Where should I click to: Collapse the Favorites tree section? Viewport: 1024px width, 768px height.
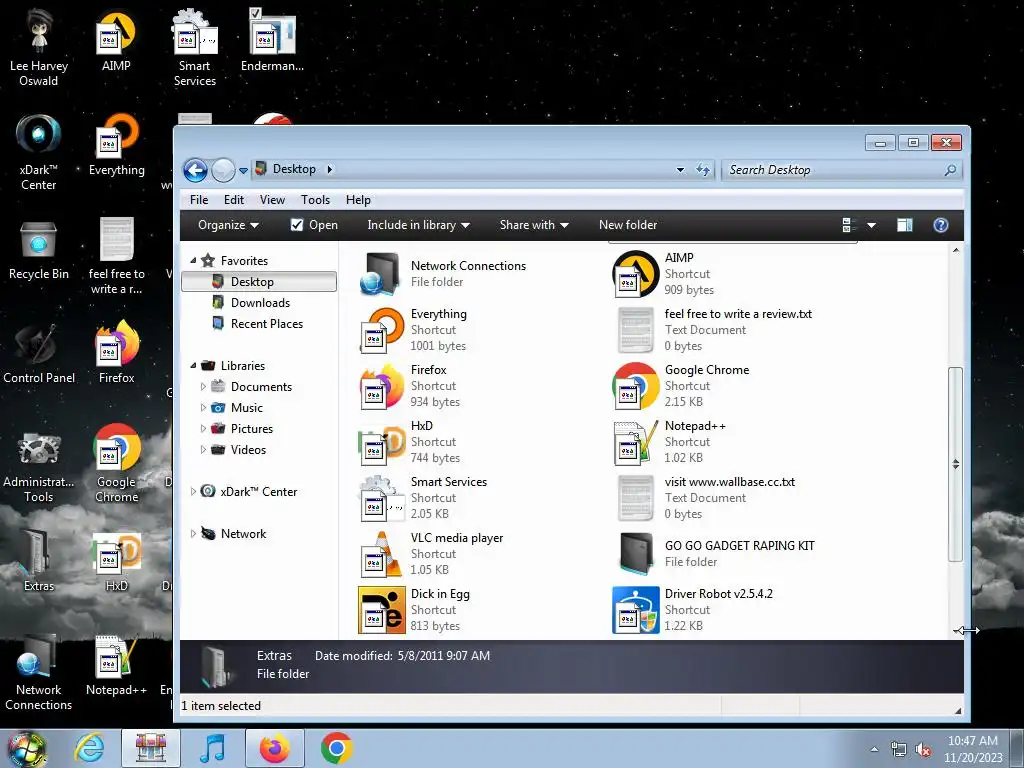(193, 261)
